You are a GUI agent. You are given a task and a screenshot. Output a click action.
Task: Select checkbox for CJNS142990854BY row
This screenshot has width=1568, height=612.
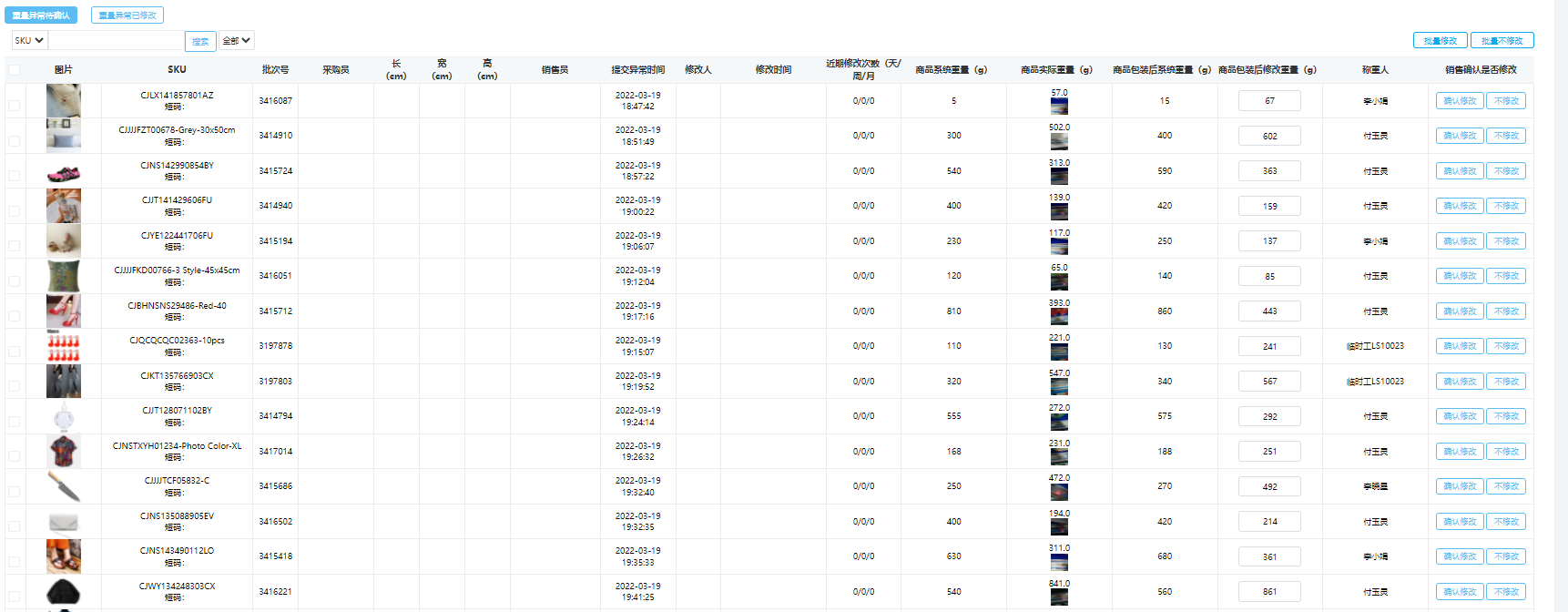click(14, 176)
